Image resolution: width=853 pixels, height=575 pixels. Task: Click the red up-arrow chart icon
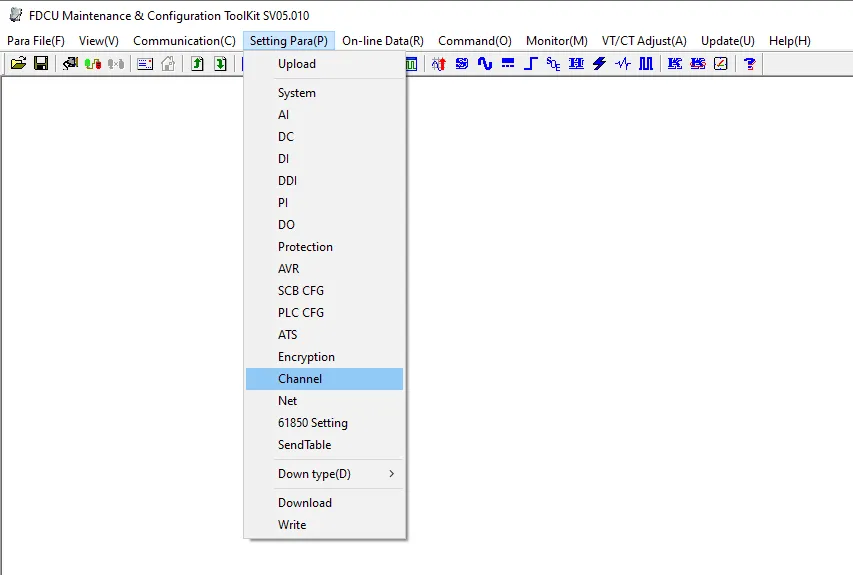[x=438, y=64]
